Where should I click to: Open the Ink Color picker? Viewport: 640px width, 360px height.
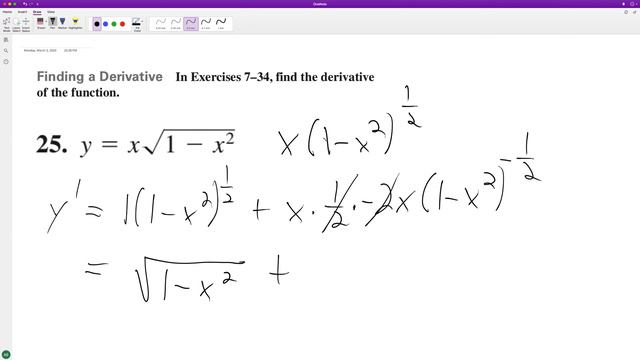pos(136,24)
